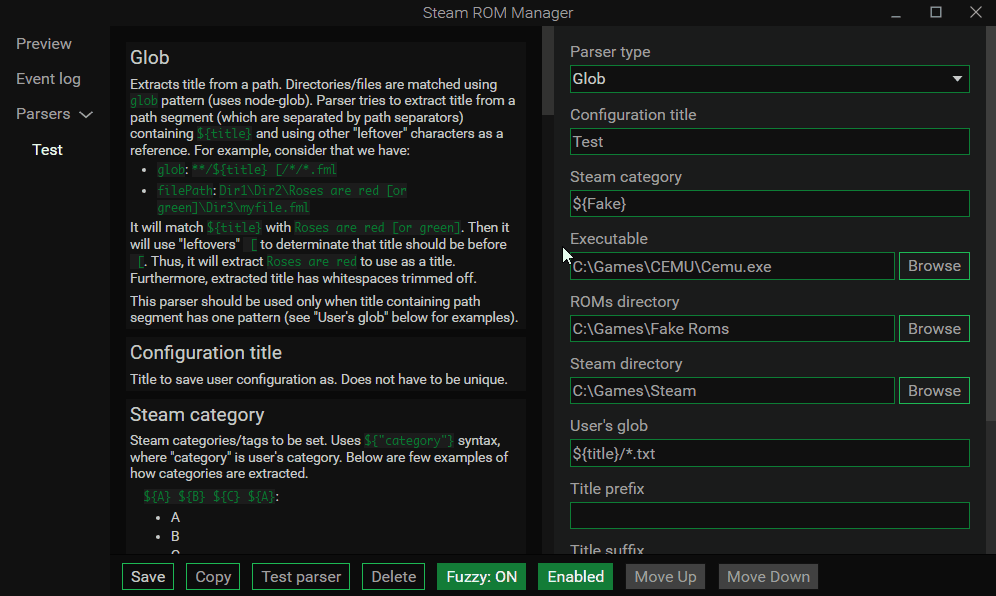Browse for the Steam directory
The width and height of the screenshot is (996, 596).
[934, 391]
